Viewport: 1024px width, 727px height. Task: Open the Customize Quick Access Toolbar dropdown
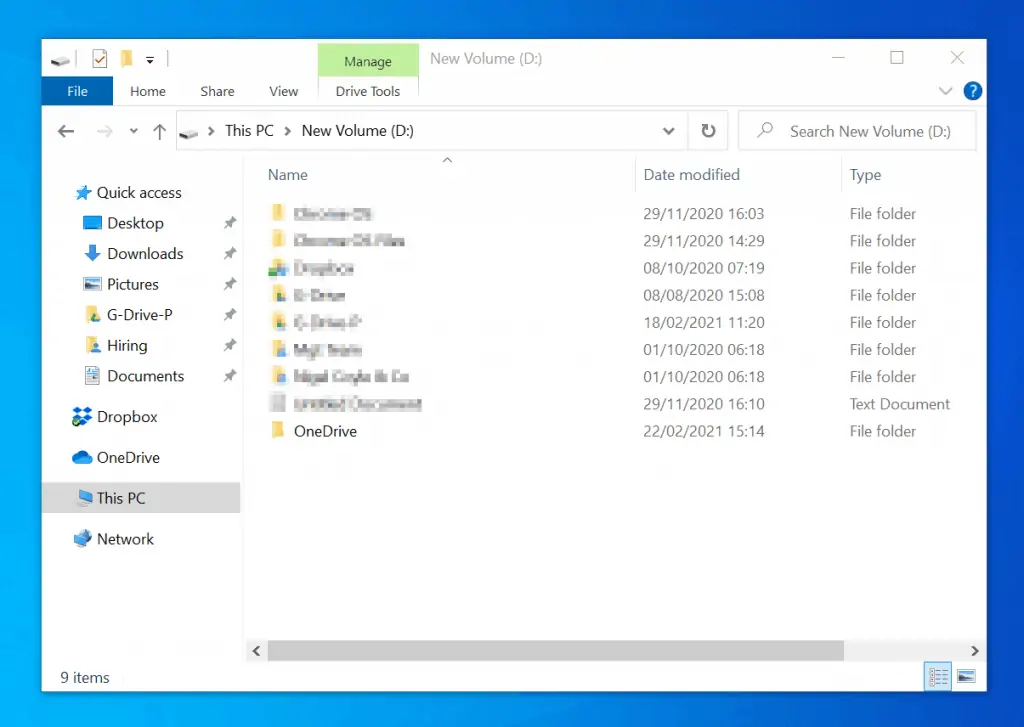(x=150, y=60)
